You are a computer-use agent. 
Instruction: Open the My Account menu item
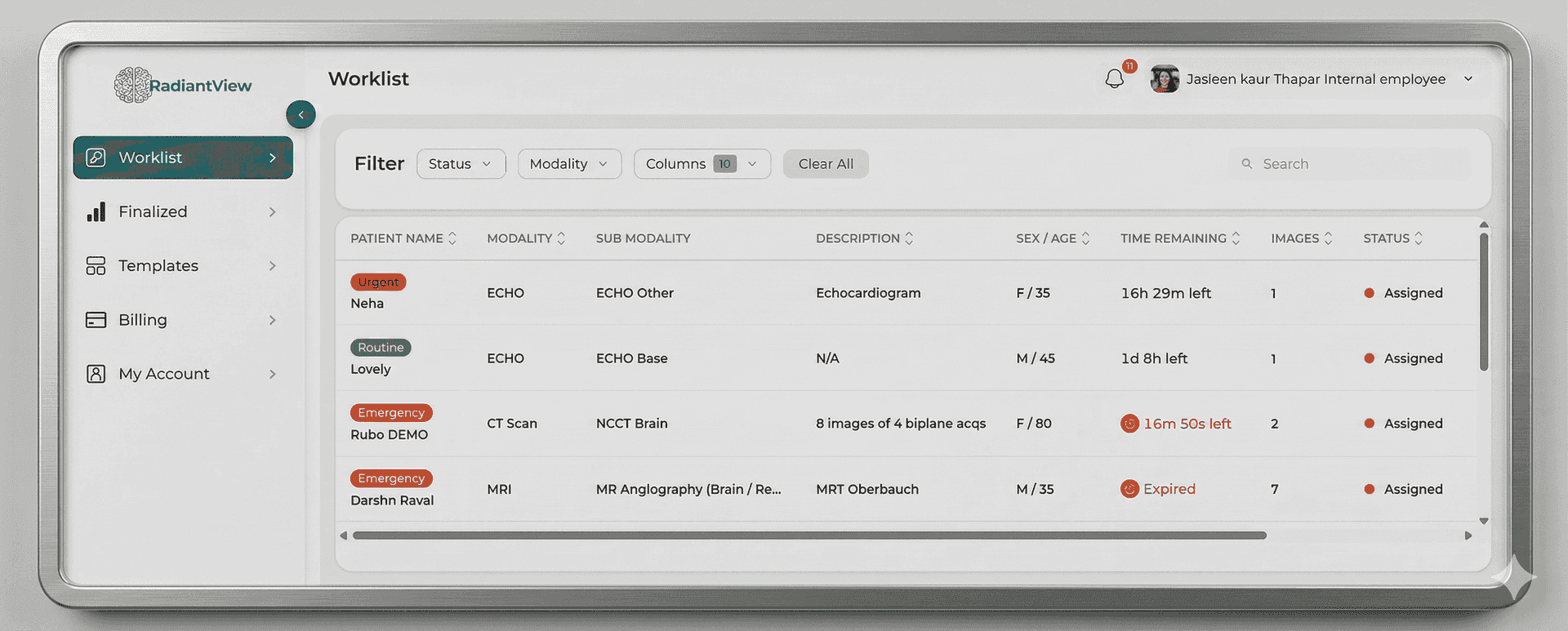pos(183,374)
